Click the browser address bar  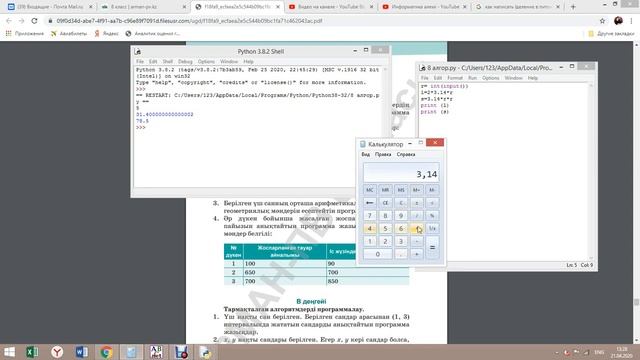[318, 21]
